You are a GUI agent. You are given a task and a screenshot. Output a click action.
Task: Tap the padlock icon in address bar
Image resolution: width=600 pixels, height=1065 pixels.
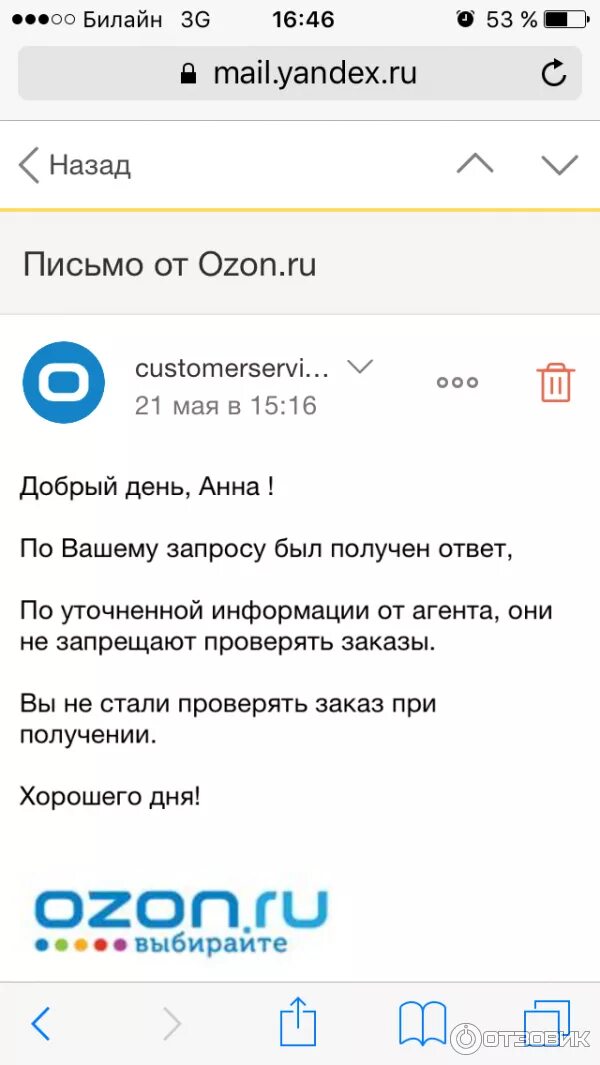188,73
